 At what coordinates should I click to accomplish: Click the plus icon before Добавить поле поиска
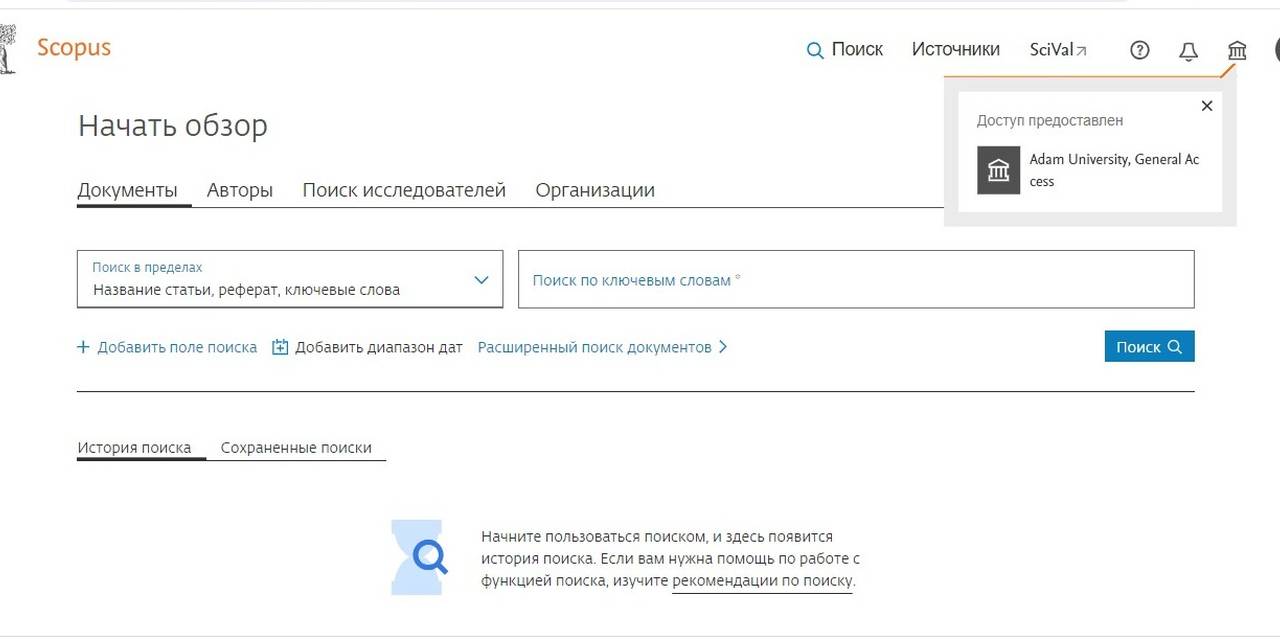83,346
